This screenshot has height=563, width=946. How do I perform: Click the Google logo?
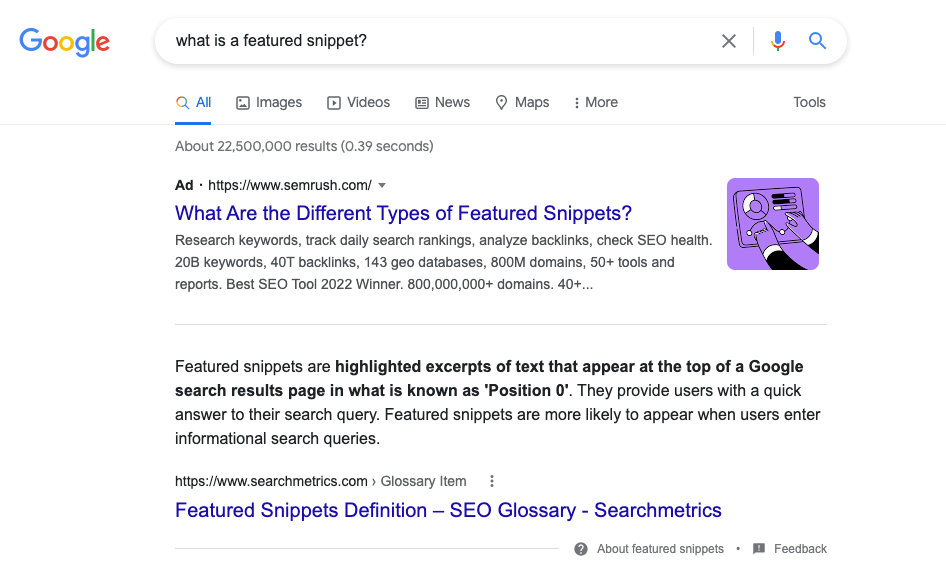pyautogui.click(x=65, y=41)
